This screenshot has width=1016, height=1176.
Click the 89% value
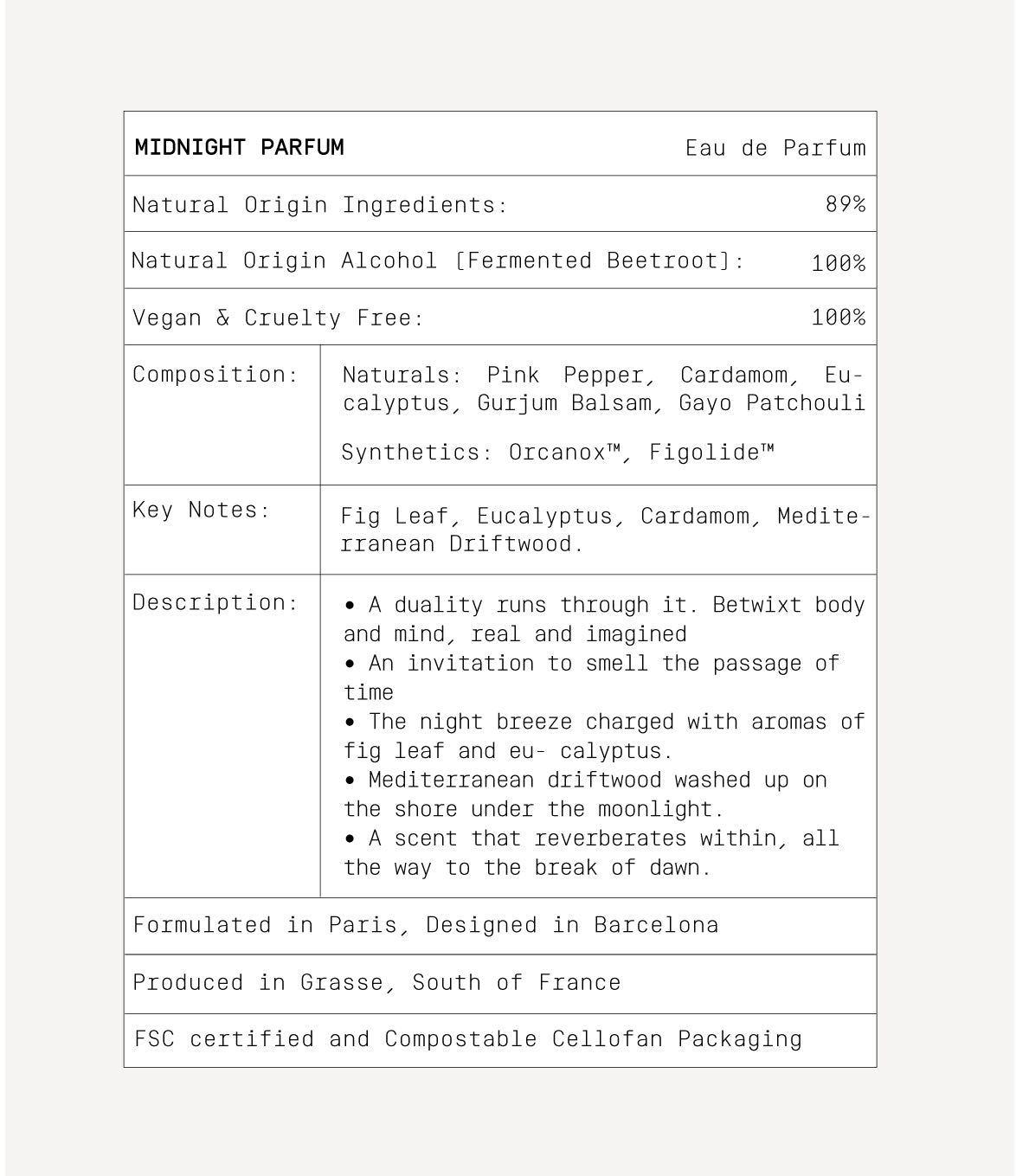pyautogui.click(x=845, y=204)
